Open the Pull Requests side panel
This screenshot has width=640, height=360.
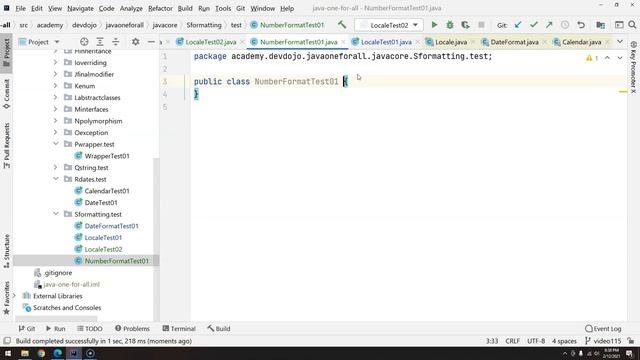point(7,146)
